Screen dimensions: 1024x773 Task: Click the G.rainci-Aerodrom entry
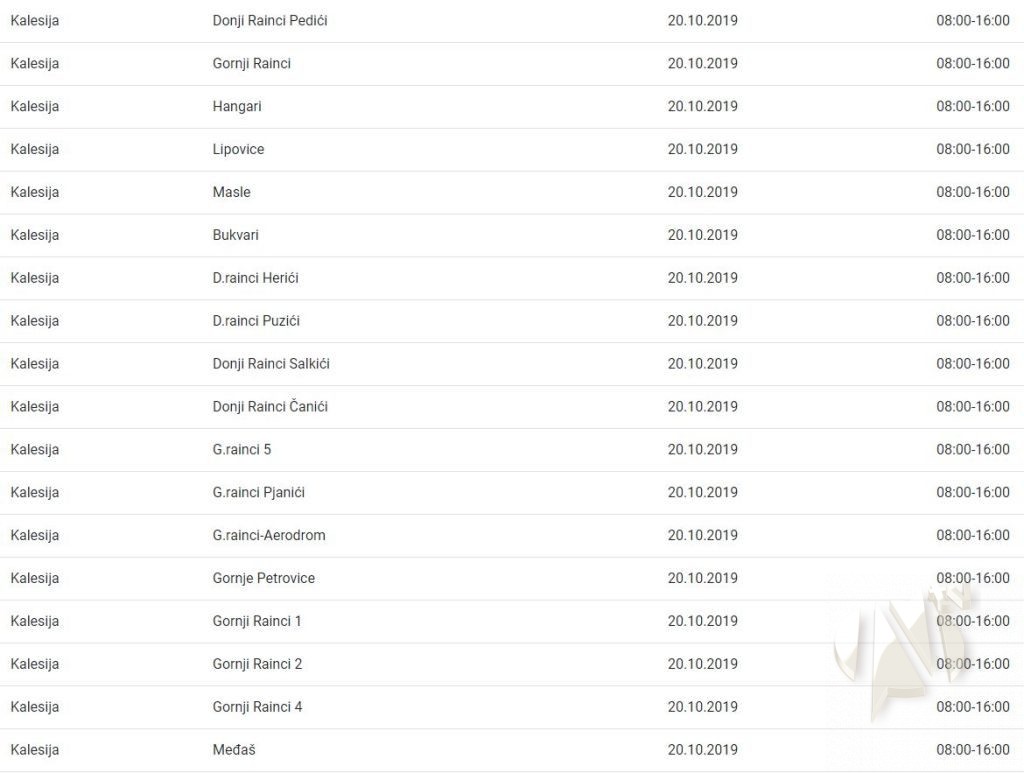(269, 536)
